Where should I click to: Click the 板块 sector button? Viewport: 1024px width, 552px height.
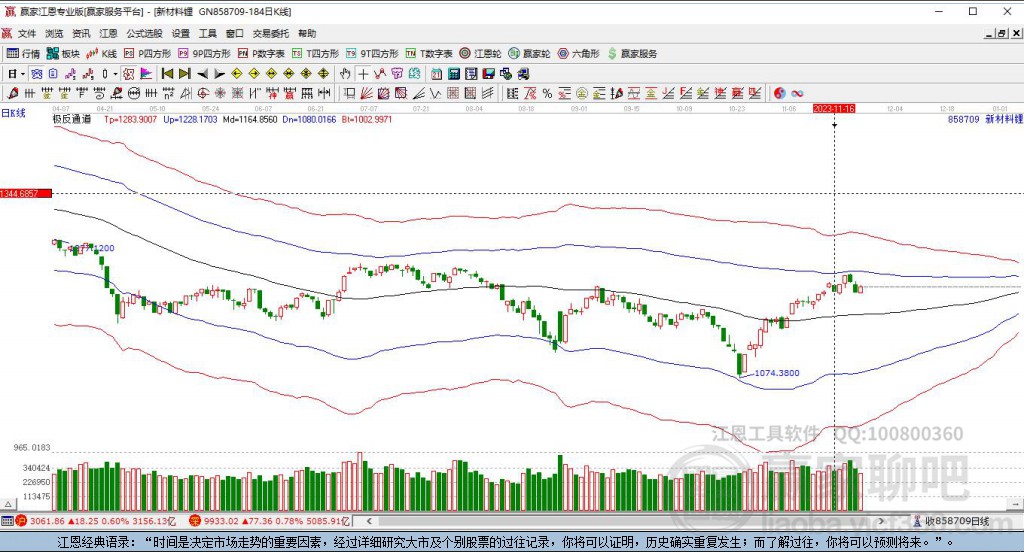point(63,53)
